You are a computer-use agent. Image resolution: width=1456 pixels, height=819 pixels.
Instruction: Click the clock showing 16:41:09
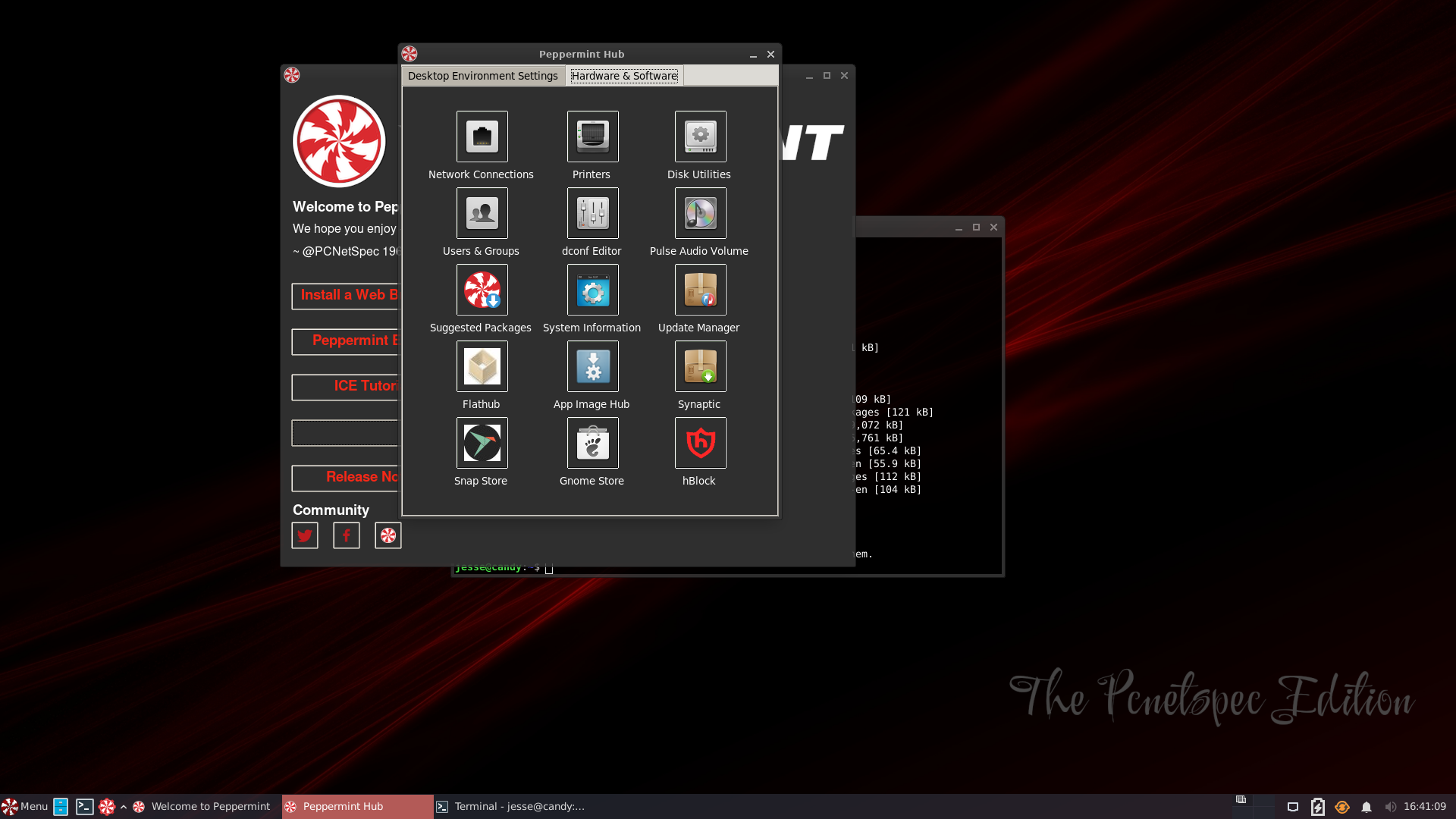(1425, 806)
